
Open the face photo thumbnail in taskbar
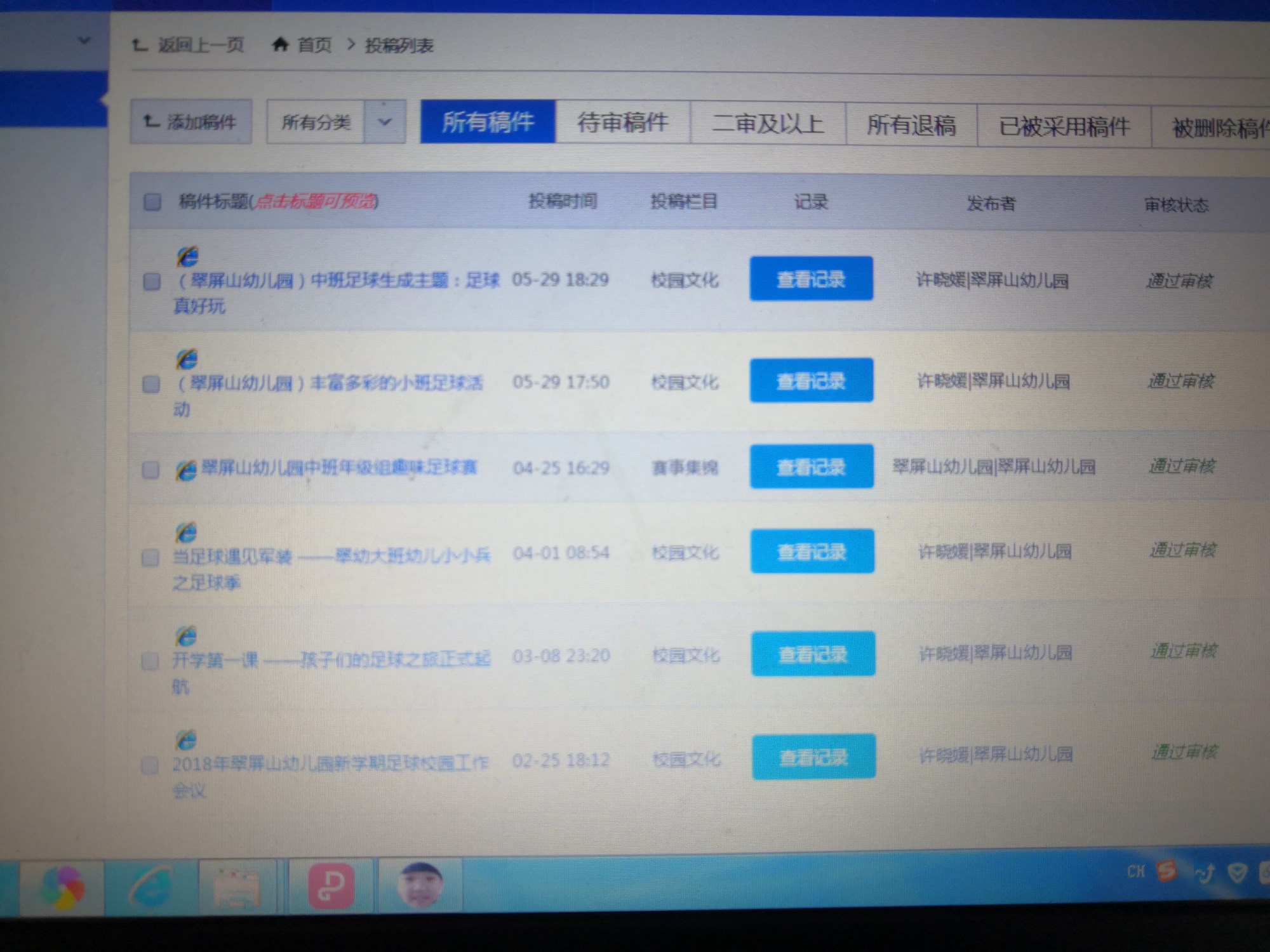coord(420,885)
